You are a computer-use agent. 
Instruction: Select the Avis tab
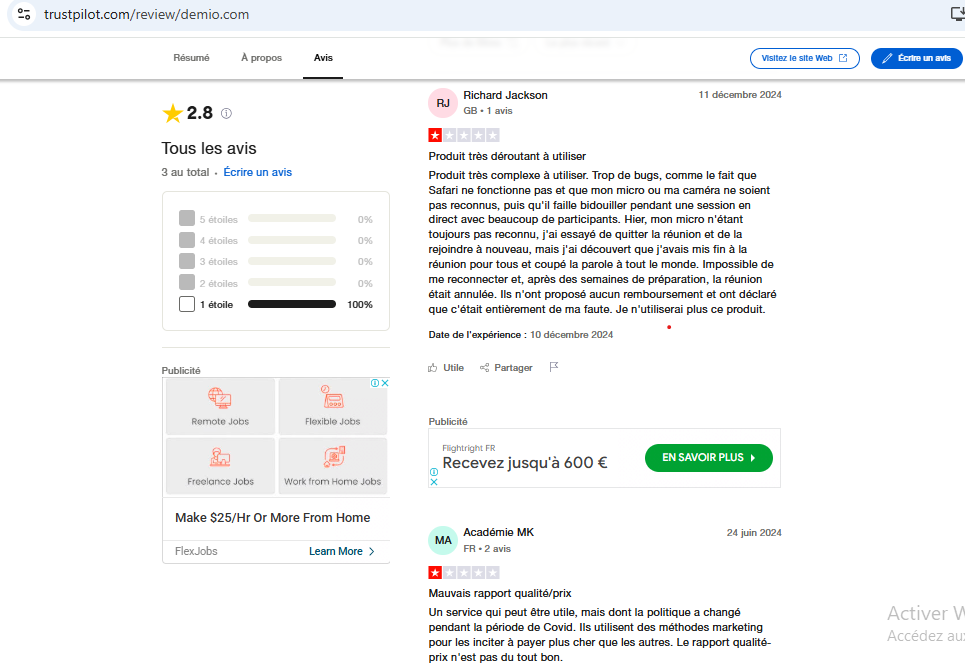coord(323,58)
